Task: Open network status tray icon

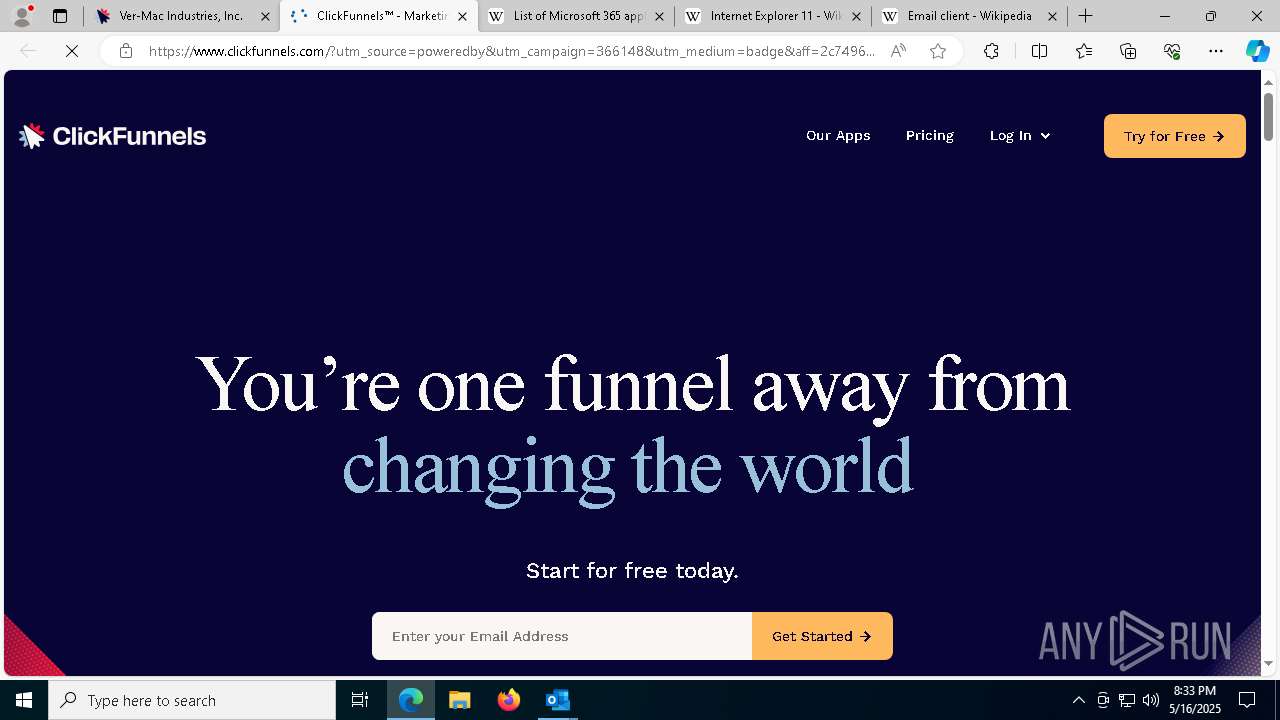Action: click(1127, 700)
